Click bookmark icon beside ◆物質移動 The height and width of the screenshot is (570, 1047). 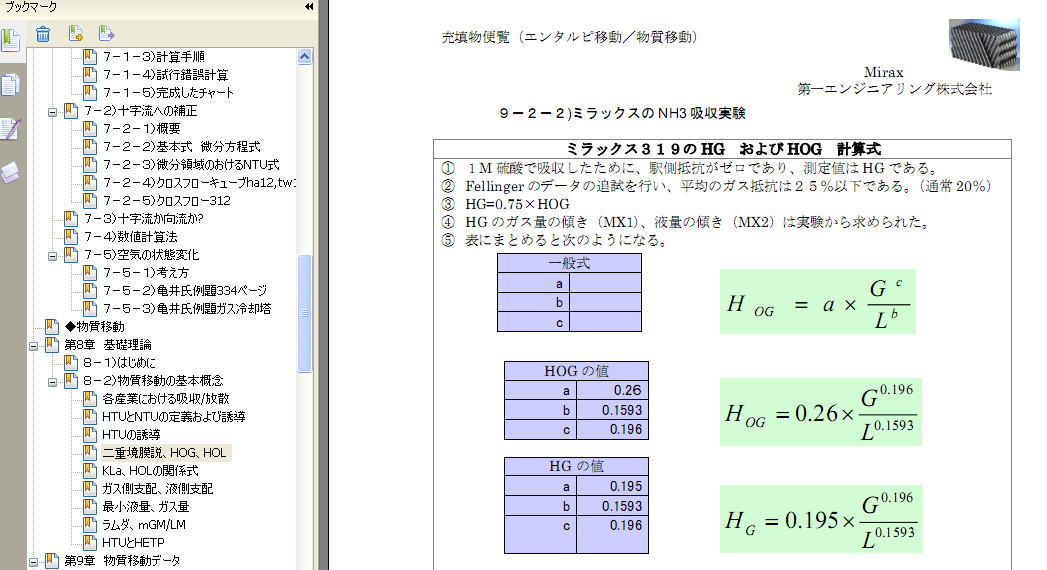pos(52,326)
